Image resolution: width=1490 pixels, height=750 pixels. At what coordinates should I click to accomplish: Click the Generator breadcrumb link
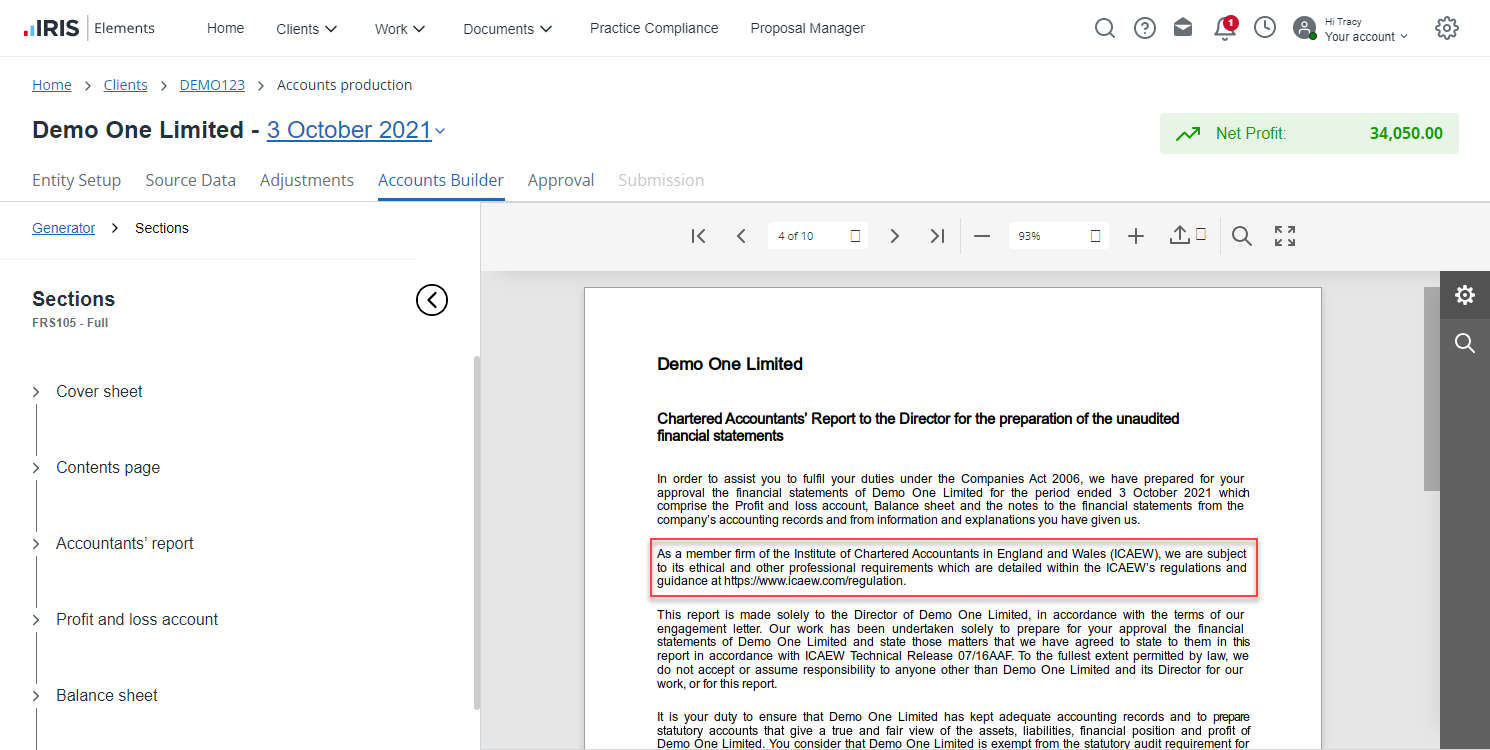point(63,228)
